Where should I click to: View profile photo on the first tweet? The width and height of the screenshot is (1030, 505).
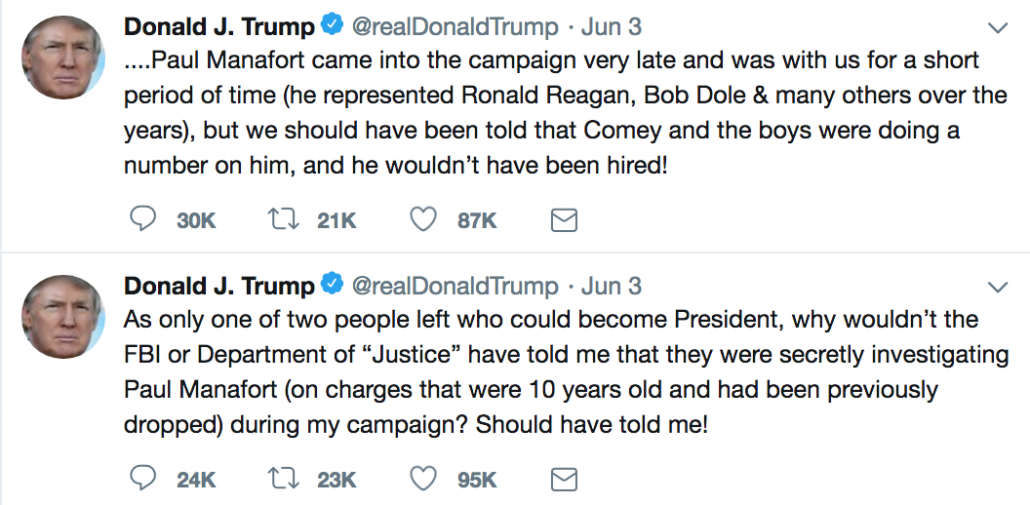point(63,57)
